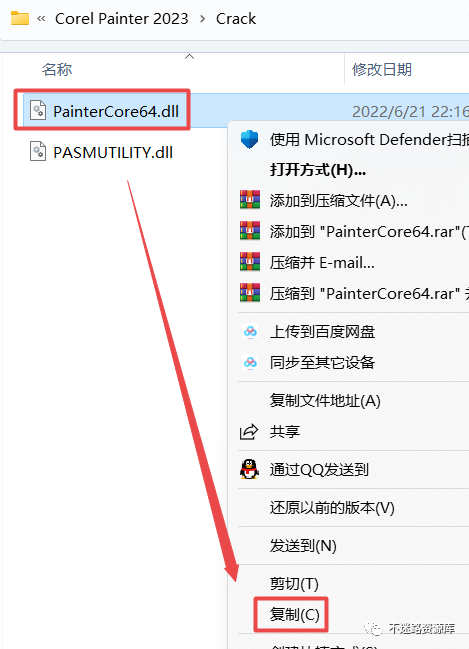Open the Send to (发送到) submenu
Screen dimensions: 469x649
coord(303,546)
